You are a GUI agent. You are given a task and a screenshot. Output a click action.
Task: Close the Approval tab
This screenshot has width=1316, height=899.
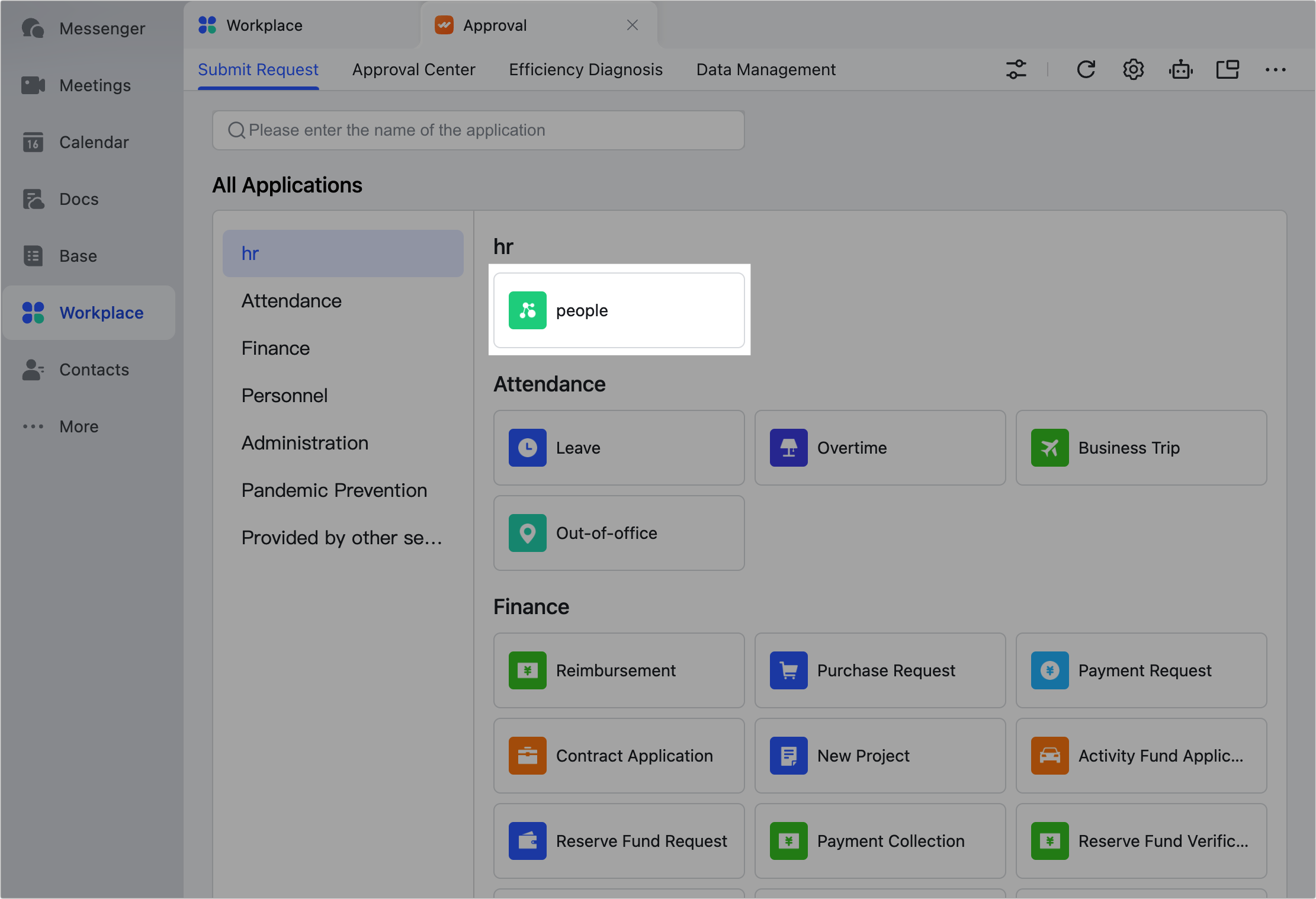(x=633, y=25)
